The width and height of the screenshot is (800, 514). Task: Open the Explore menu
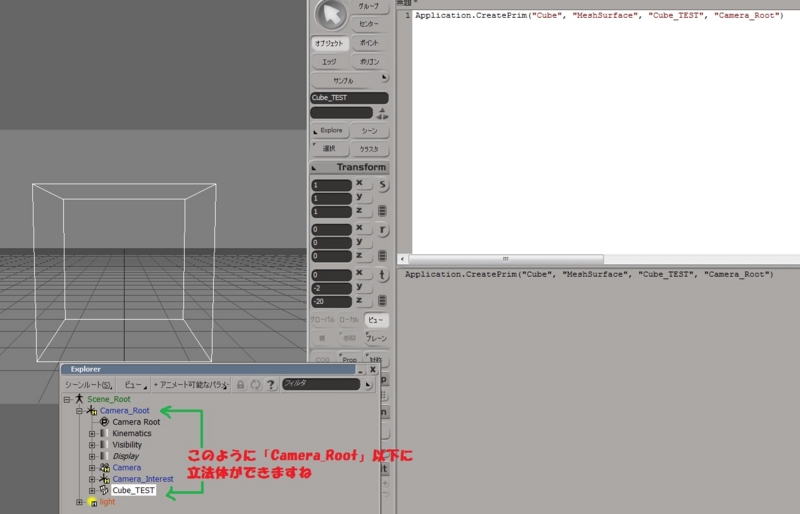coord(330,131)
